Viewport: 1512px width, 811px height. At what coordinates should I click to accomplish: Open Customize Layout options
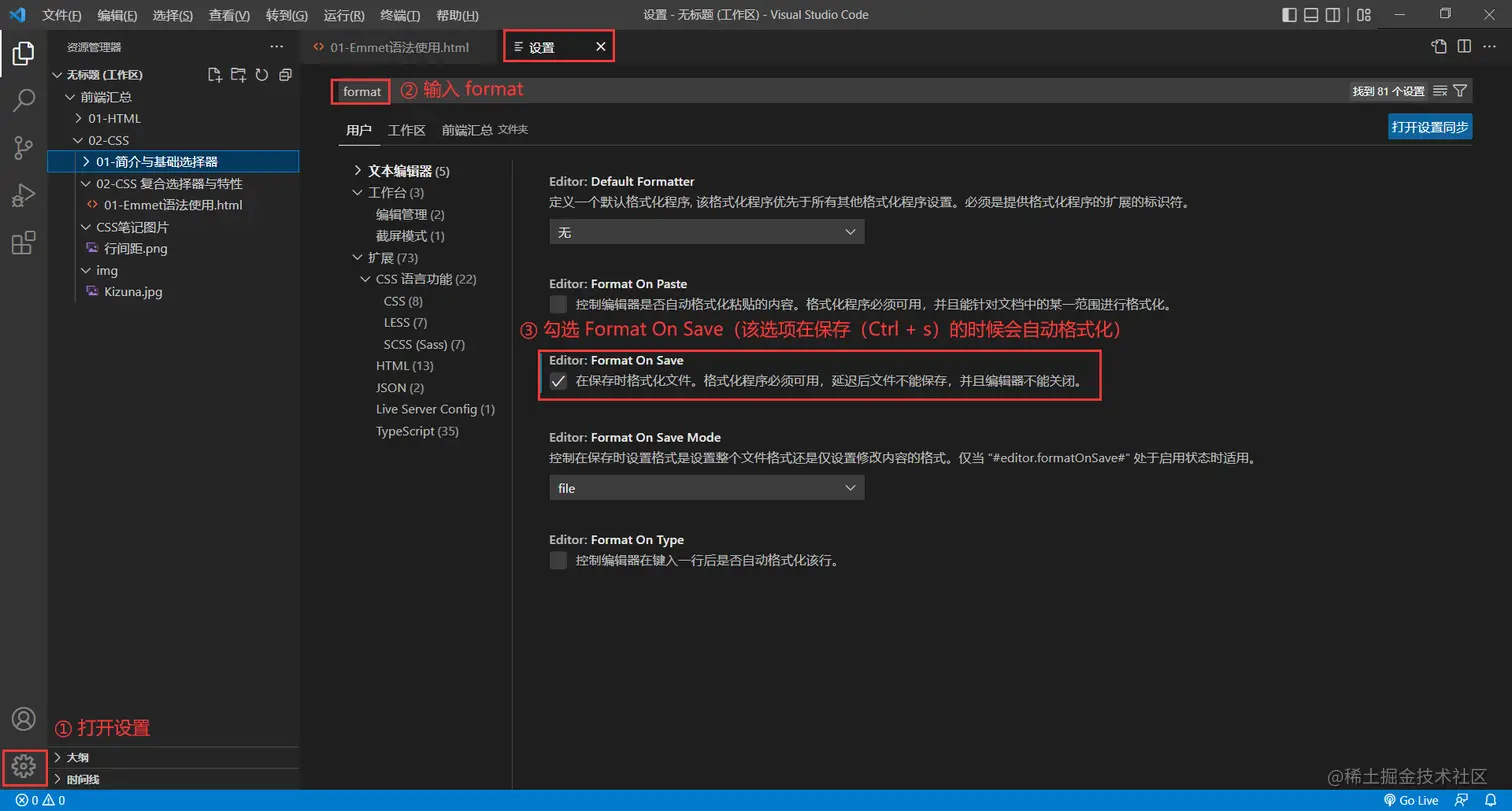click(1362, 15)
